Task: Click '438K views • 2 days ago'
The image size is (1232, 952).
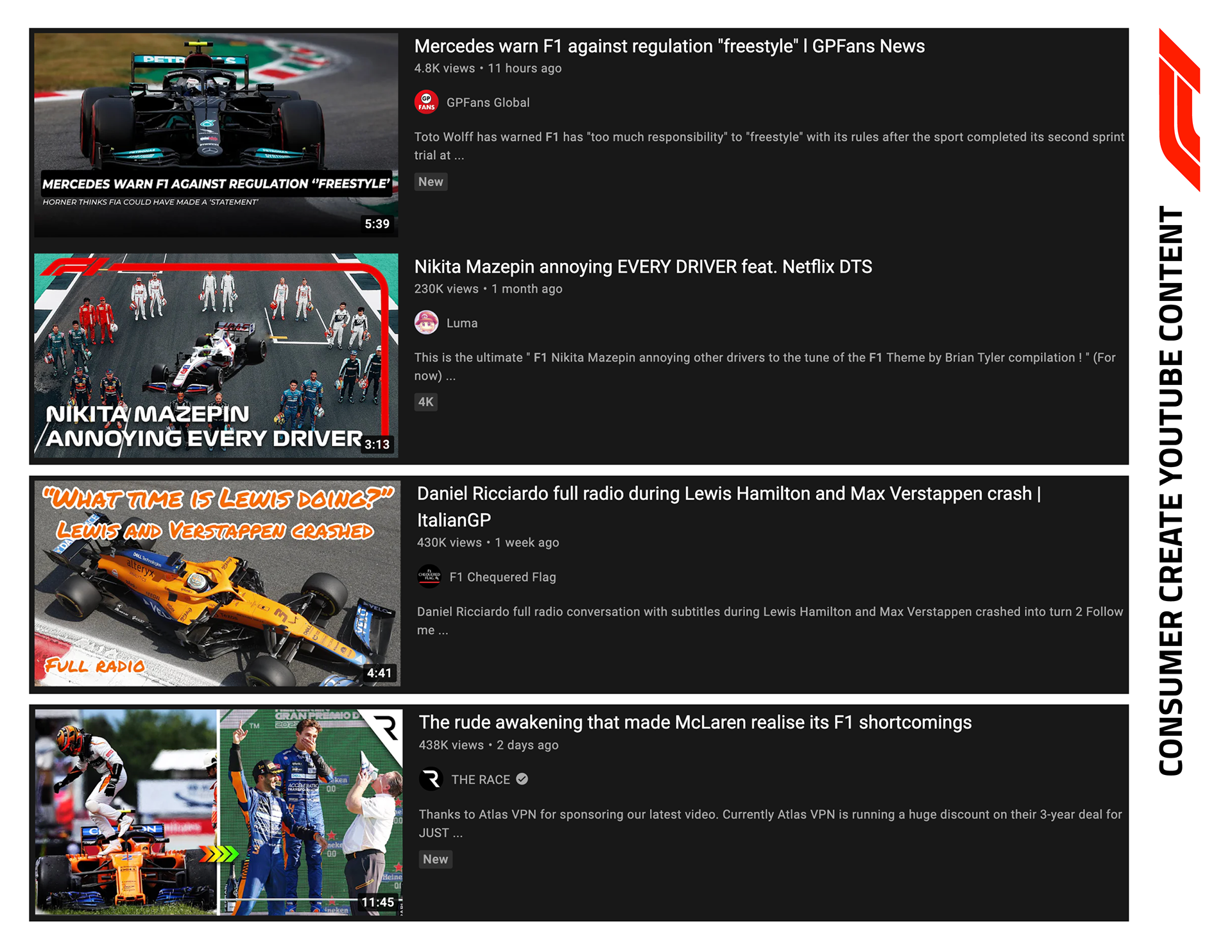Action: [488, 745]
